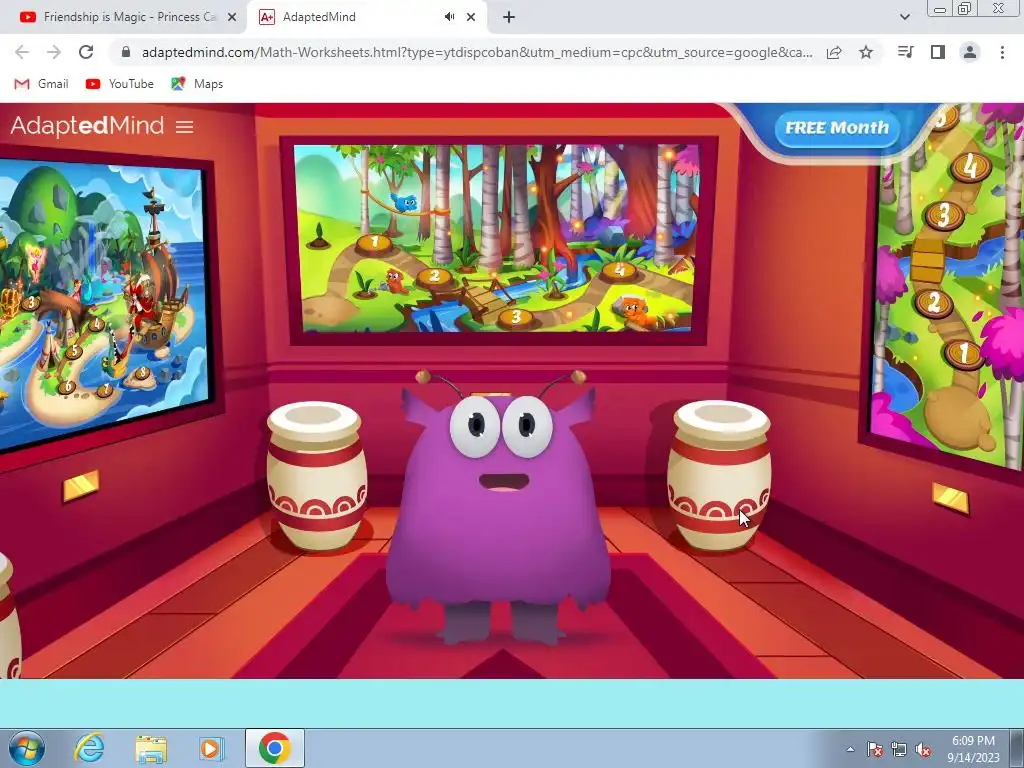Launch Internet Explorer from taskbar
The width and height of the screenshot is (1024, 768).
[x=89, y=748]
